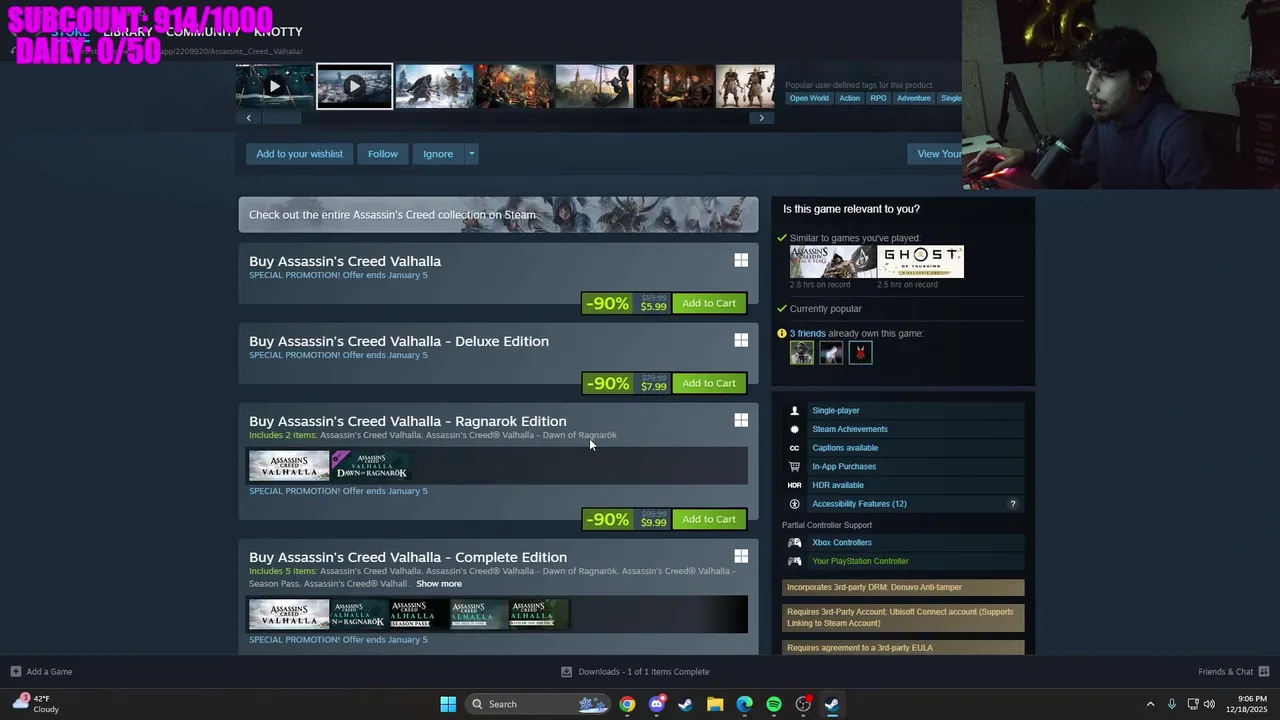Open the Assassin's Creed collection banner
Viewport: 1280px width, 720px height.
tap(498, 215)
